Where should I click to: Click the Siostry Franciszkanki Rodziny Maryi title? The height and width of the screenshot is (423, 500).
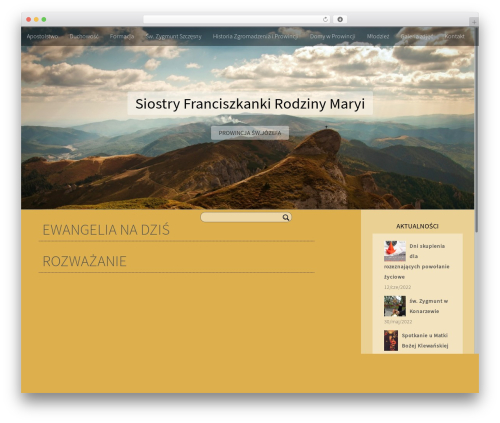click(x=250, y=104)
